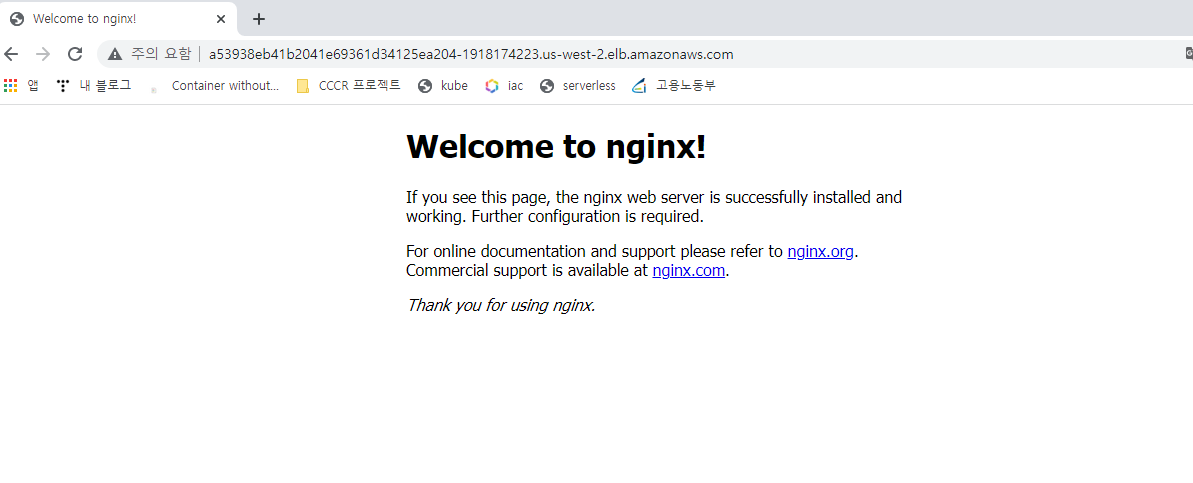Click the Welcome to nginx! heading
Screen dimensions: 1193x483
pos(556,146)
